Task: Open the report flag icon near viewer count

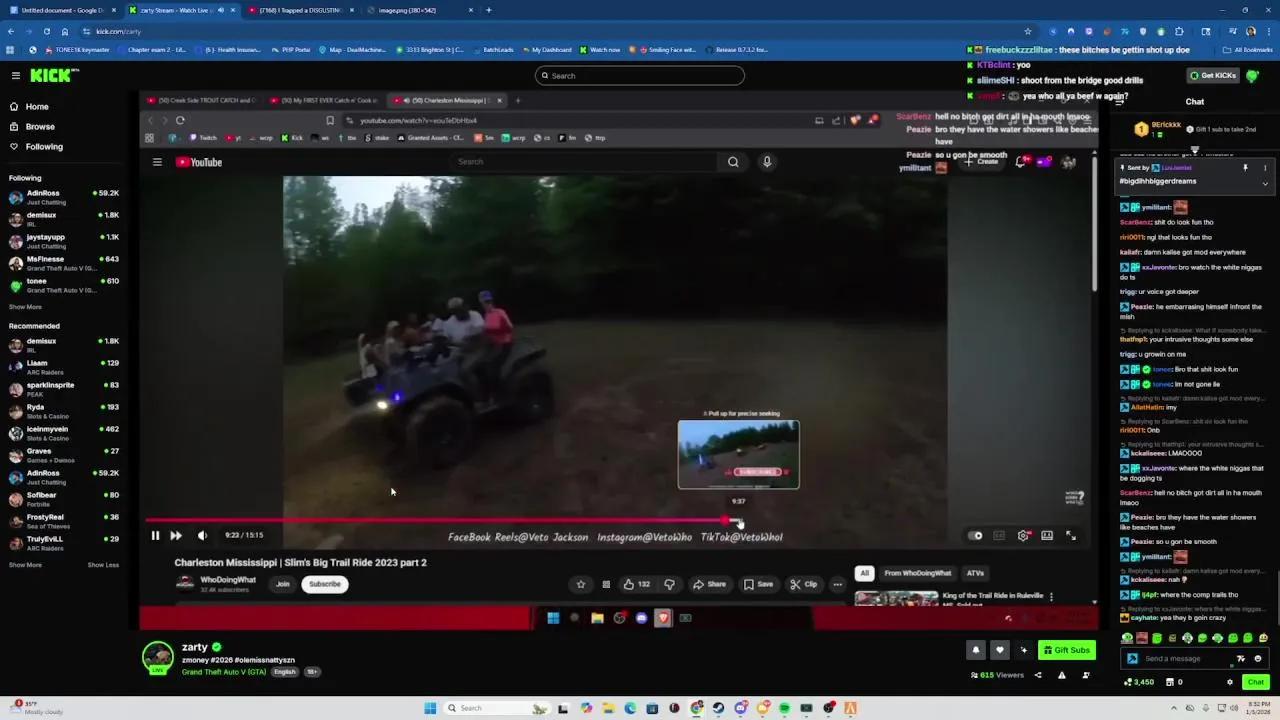Action: pos(1061,675)
